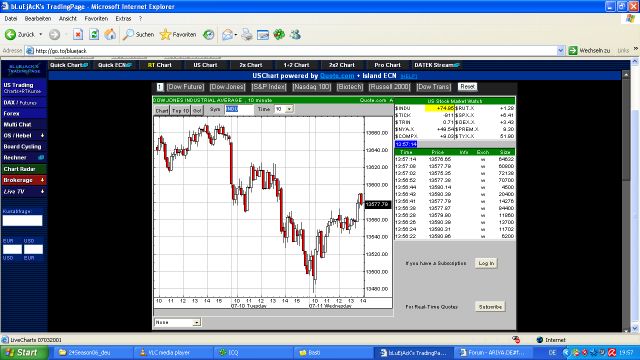
Task: Click the Reset button
Action: click(x=467, y=87)
